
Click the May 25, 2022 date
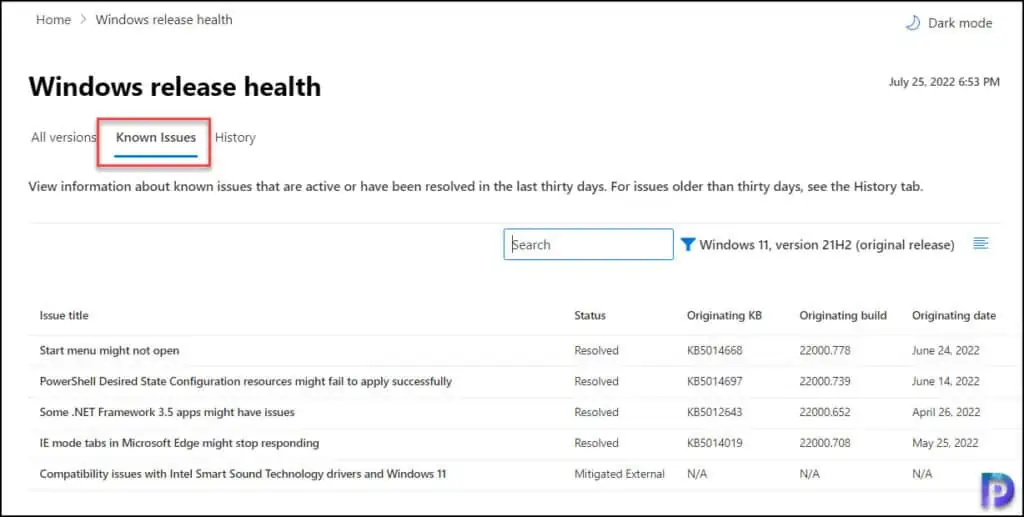(945, 443)
